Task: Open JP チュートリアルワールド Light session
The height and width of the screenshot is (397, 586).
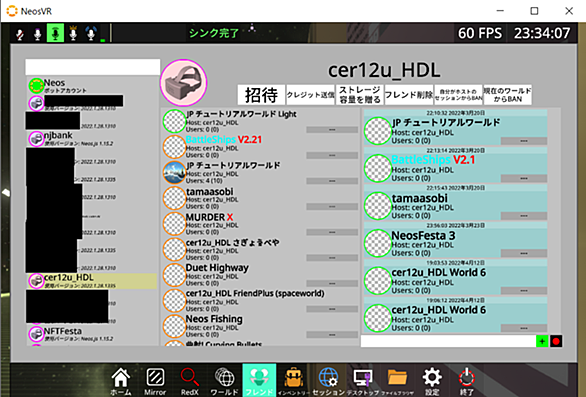Action: pyautogui.click(x=260, y=121)
